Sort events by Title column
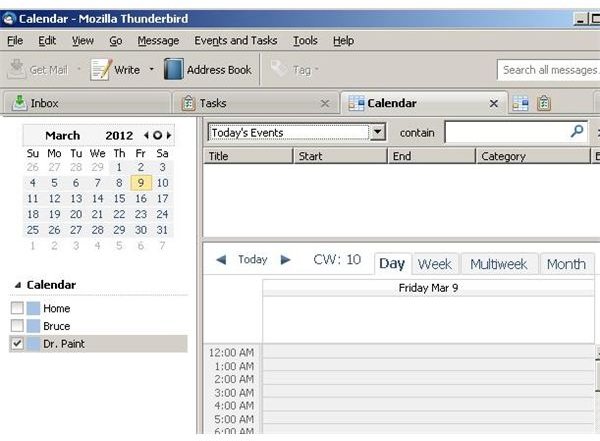The height and width of the screenshot is (441, 600). 248,156
